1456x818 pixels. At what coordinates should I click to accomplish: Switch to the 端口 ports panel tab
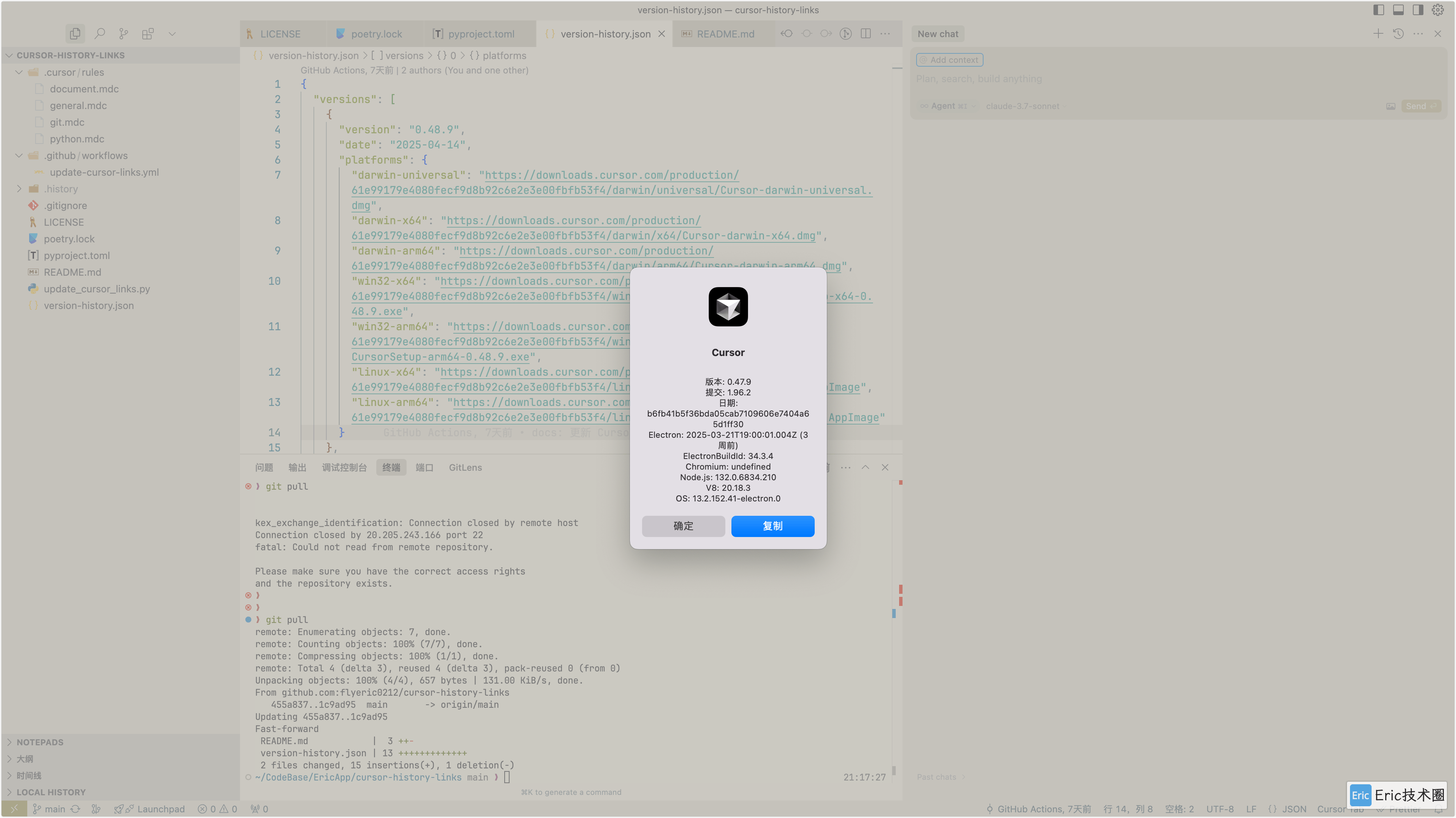(424, 467)
